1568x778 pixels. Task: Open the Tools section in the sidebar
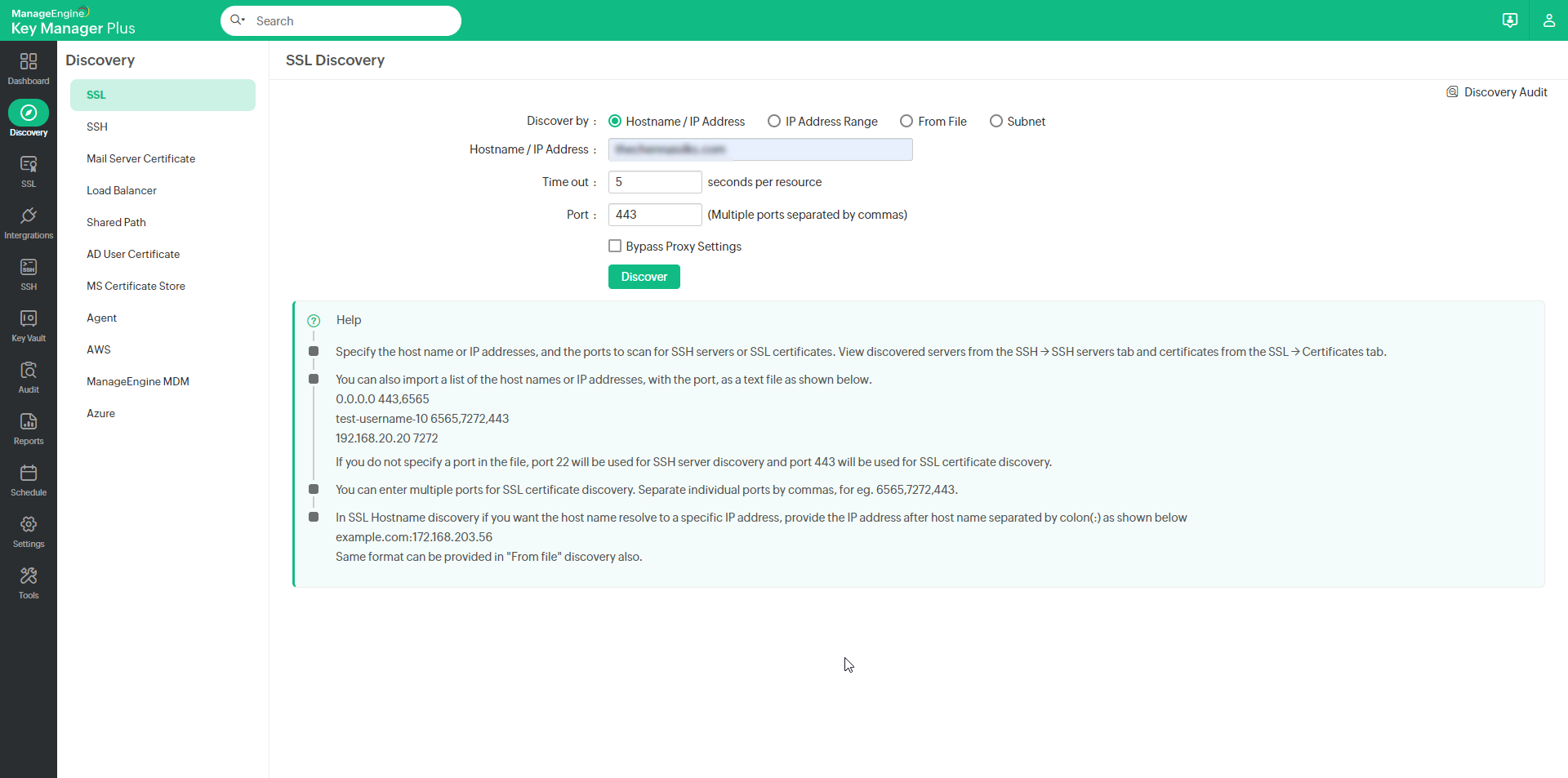click(x=29, y=581)
